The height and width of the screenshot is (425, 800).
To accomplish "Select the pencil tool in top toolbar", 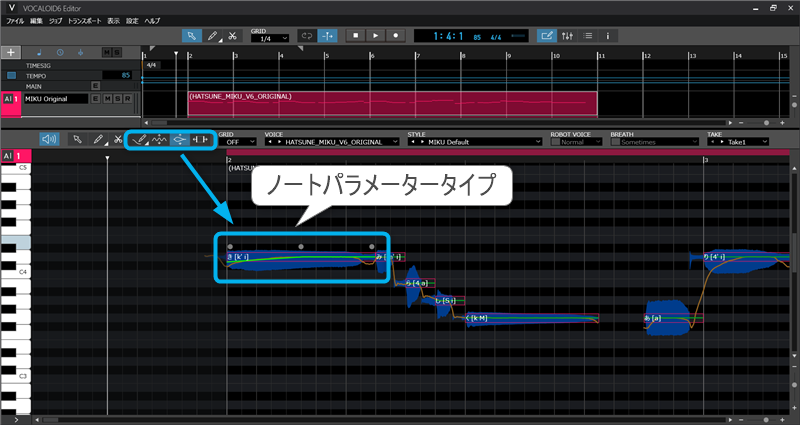I will 212,36.
